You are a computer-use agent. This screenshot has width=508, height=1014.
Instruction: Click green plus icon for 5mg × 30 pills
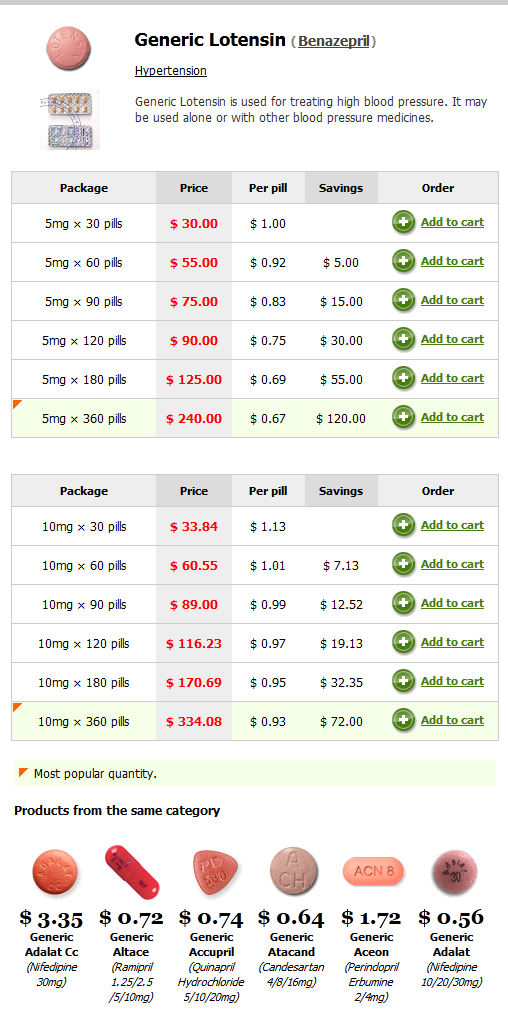click(x=403, y=222)
